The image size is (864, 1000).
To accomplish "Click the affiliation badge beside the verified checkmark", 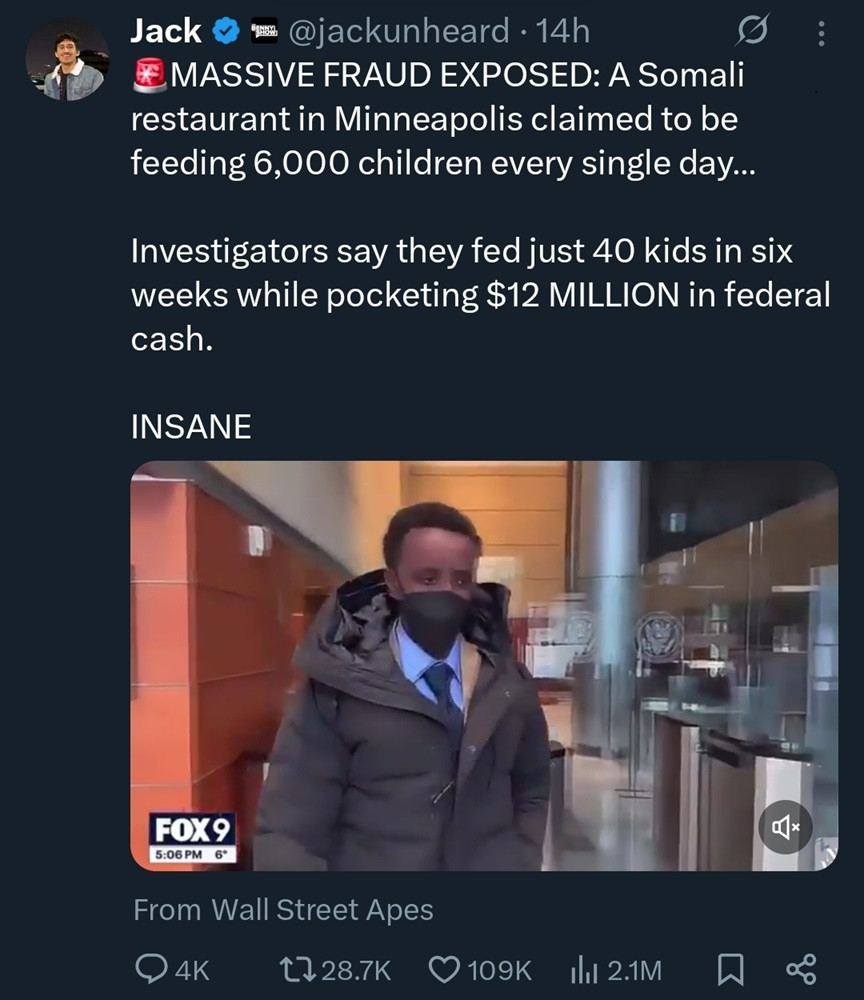I will coord(263,32).
